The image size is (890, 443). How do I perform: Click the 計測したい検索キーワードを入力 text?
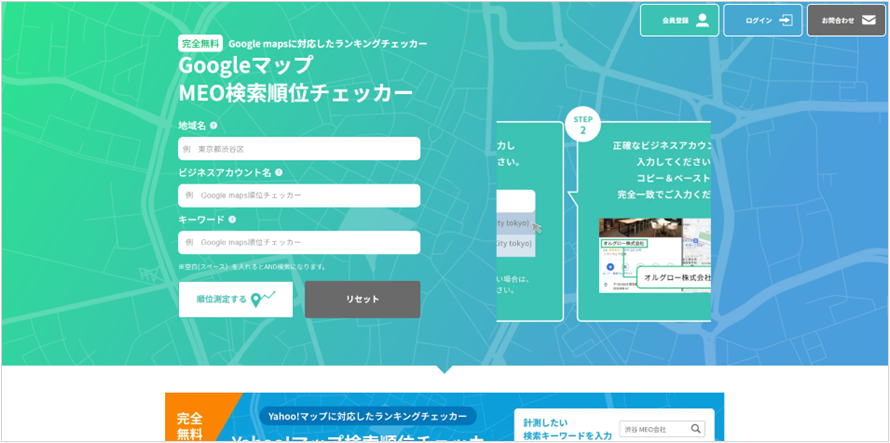568,429
